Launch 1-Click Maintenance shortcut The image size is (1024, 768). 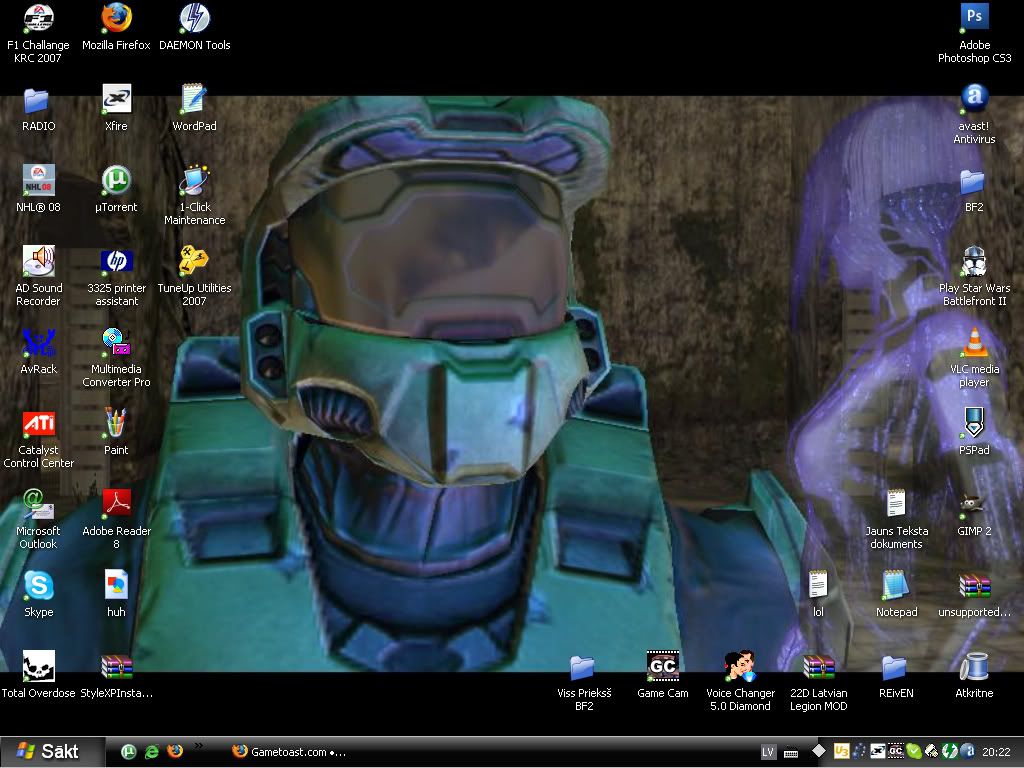195,195
